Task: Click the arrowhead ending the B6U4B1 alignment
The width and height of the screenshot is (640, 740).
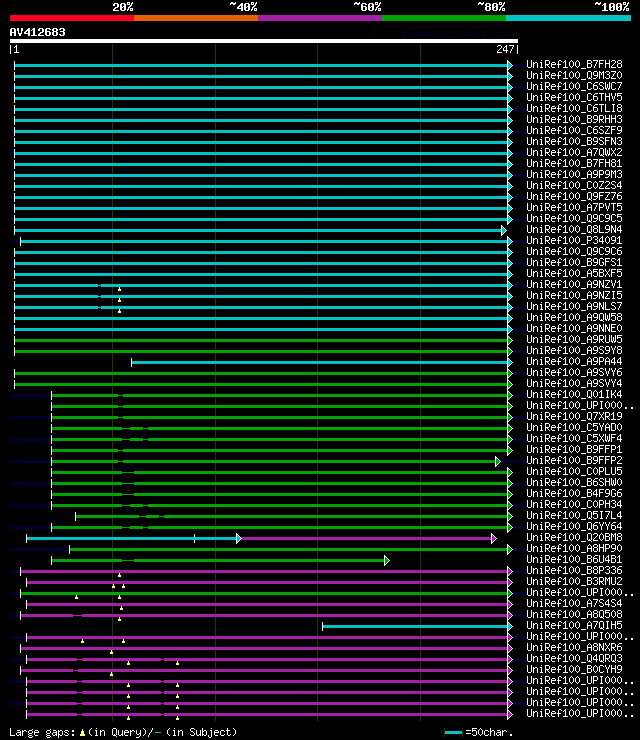Action: tap(387, 561)
